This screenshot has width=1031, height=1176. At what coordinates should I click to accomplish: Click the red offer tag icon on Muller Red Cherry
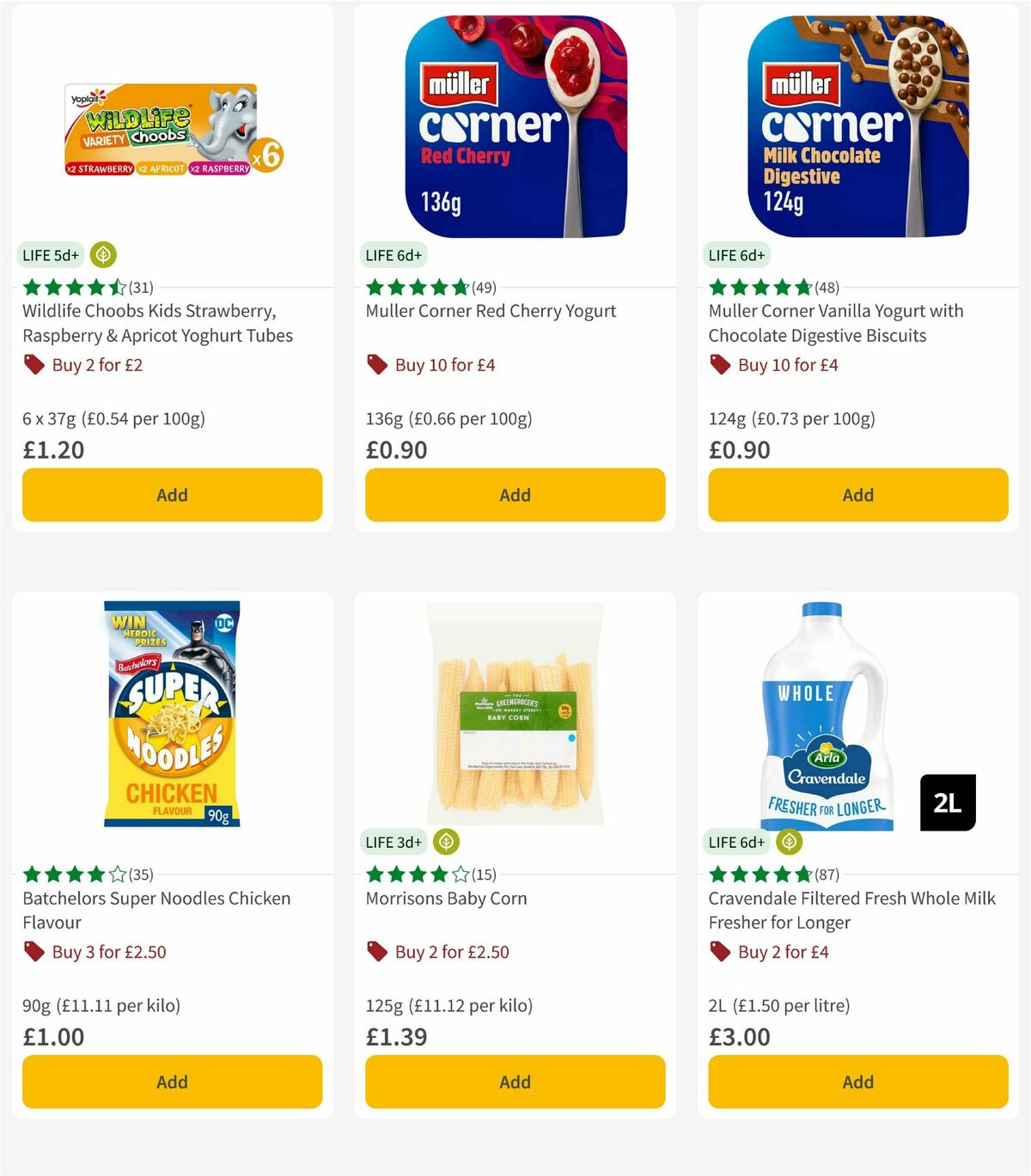(x=375, y=364)
